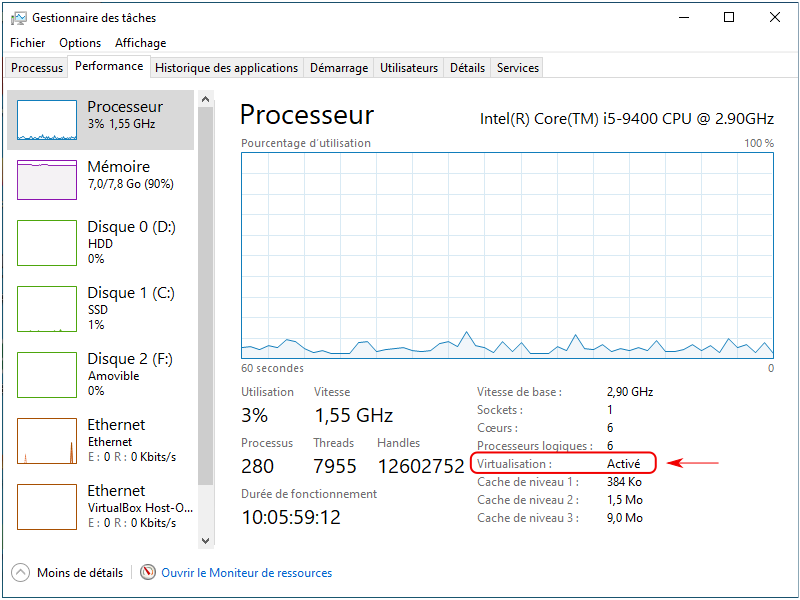800x600 pixels.
Task: Click the Intel Core i5-9400 CPU name
Action: [627, 119]
